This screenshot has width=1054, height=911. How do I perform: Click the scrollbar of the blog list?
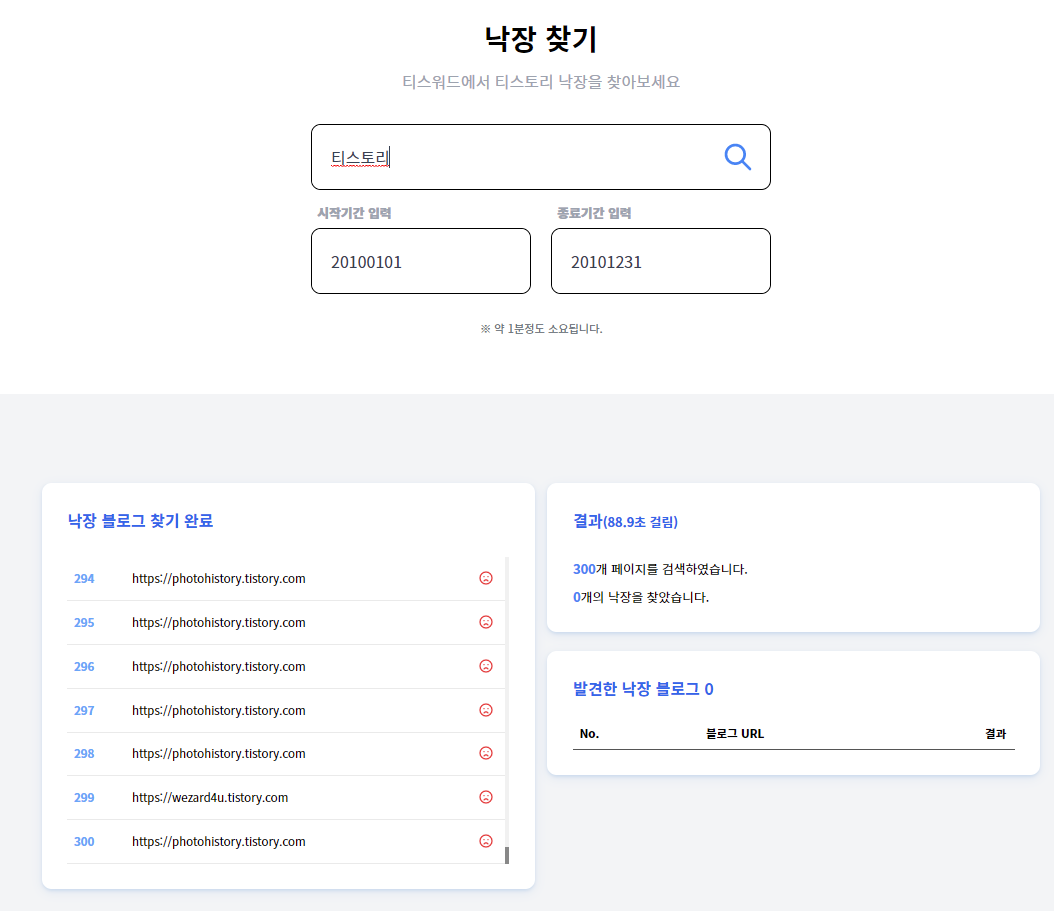[508, 855]
